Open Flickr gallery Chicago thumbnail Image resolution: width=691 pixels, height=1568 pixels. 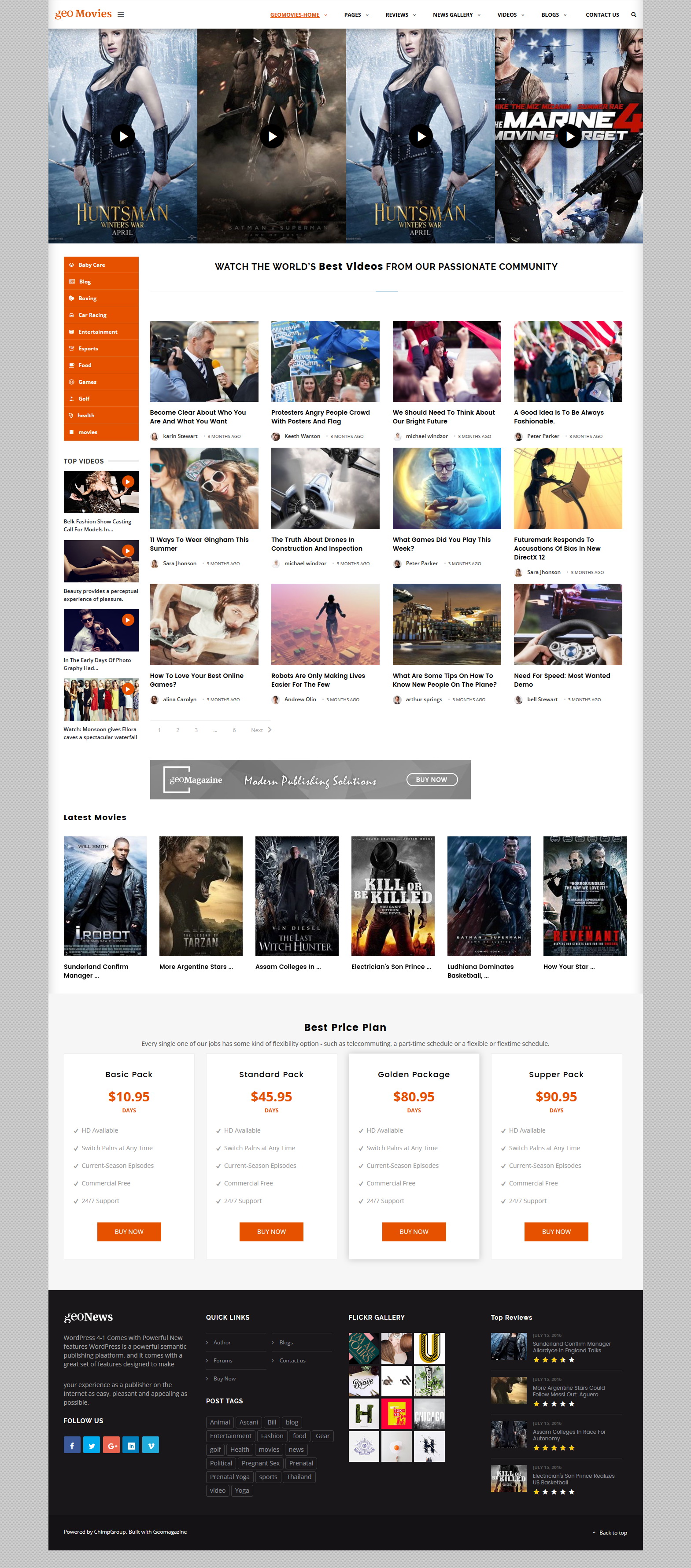(x=429, y=1413)
